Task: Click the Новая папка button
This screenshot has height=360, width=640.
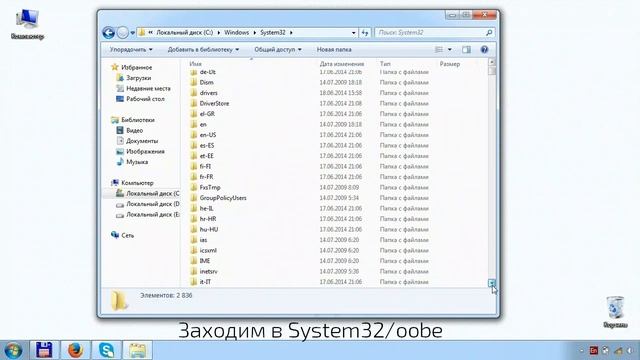Action: (x=334, y=49)
